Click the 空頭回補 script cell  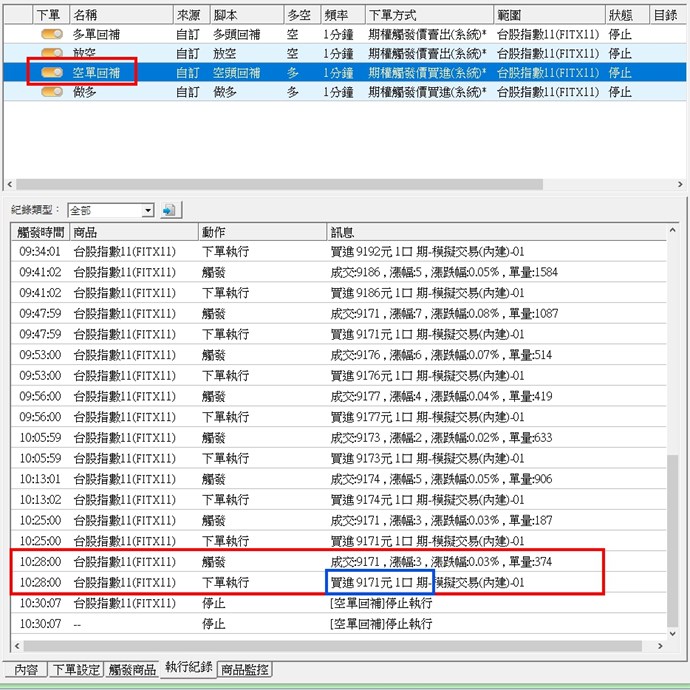pos(236,72)
